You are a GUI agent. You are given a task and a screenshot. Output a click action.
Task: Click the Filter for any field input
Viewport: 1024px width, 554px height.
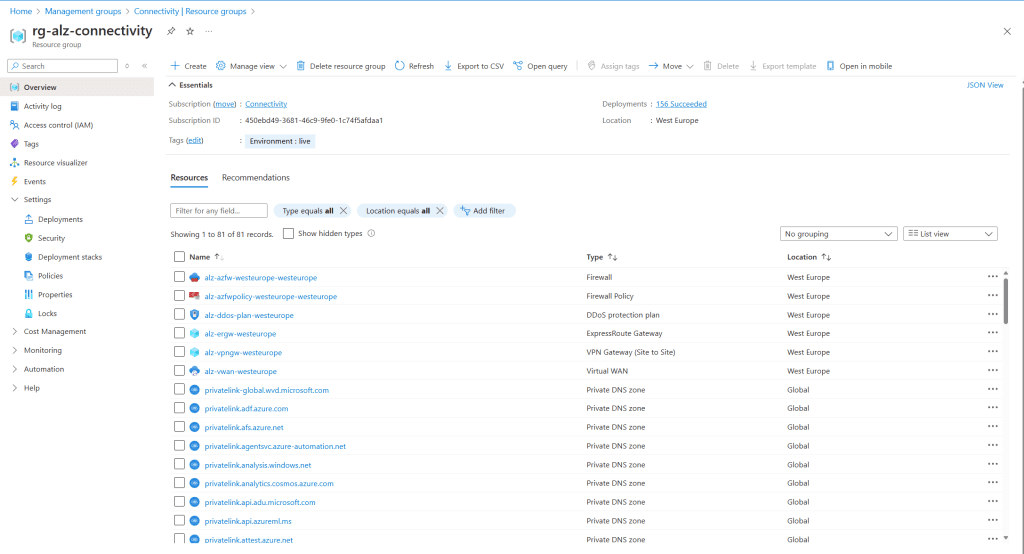(x=219, y=211)
